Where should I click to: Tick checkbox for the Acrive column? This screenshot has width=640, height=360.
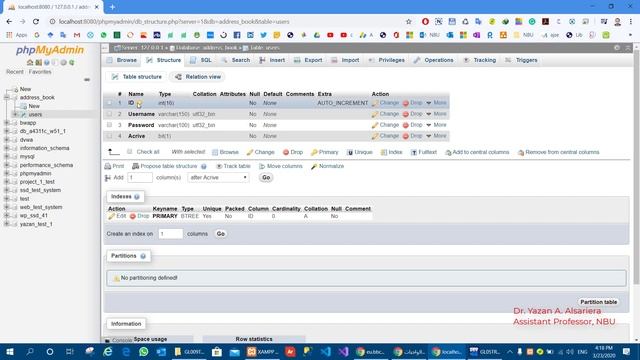pos(109,136)
